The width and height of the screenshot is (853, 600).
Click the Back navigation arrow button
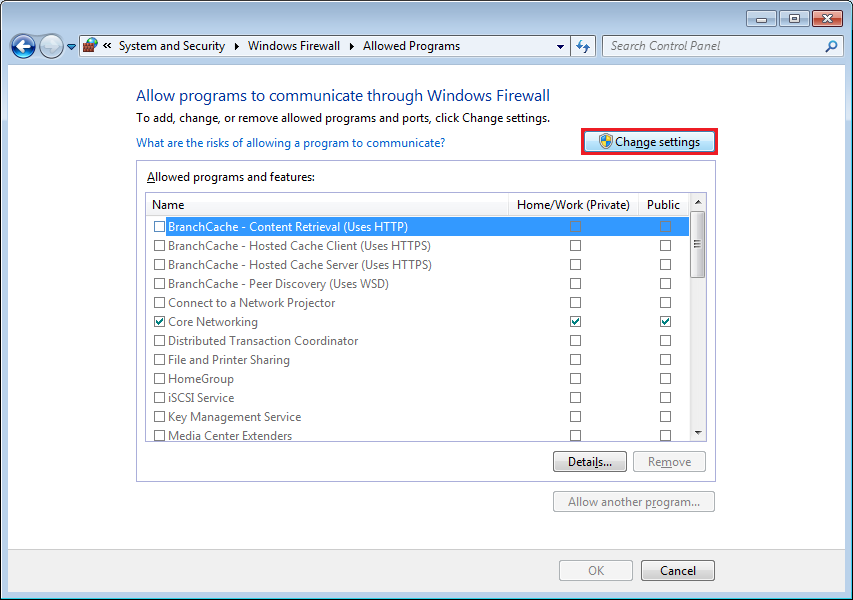click(23, 46)
